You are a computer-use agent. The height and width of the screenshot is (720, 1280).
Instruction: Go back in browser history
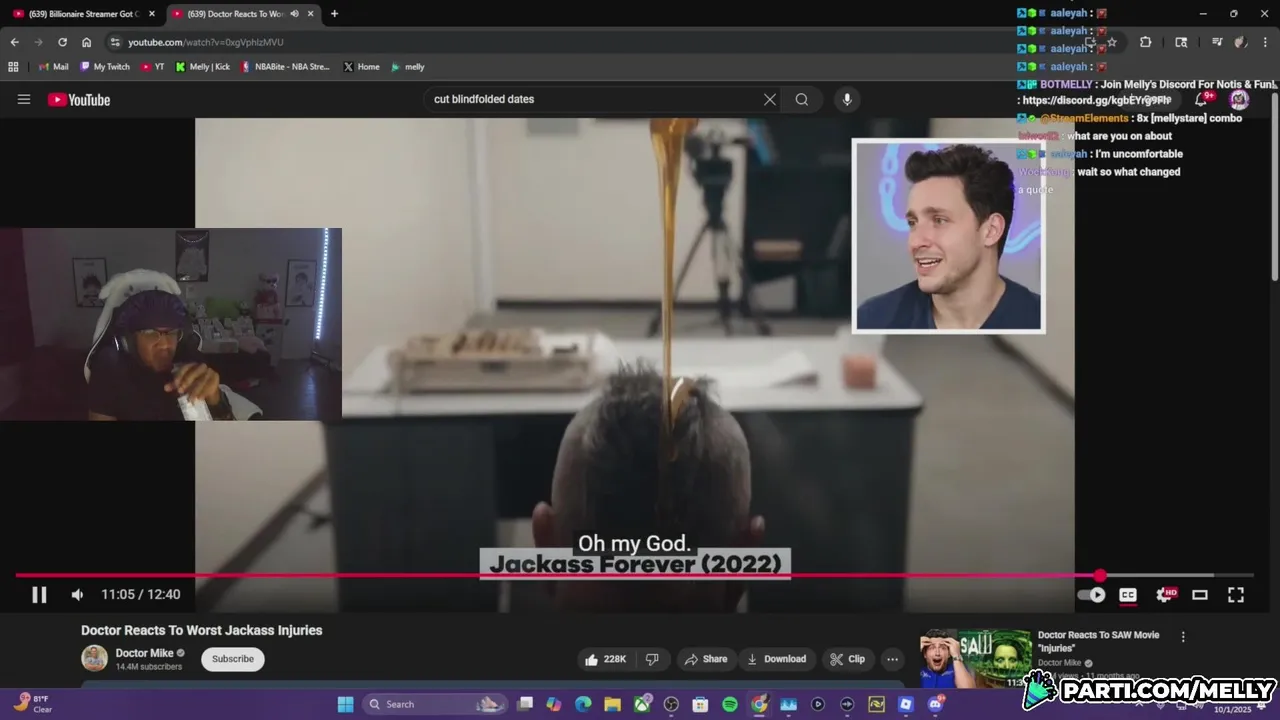click(14, 42)
